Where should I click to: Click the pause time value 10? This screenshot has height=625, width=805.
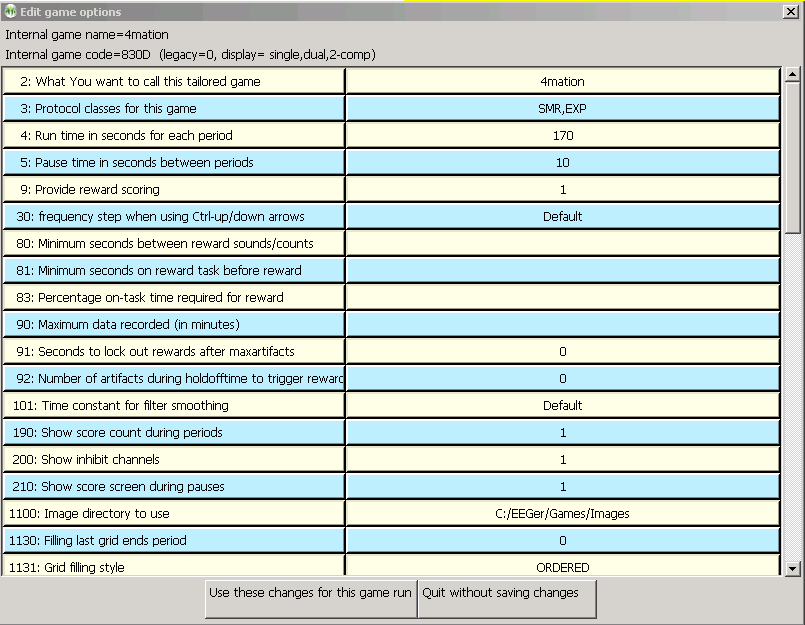562,163
